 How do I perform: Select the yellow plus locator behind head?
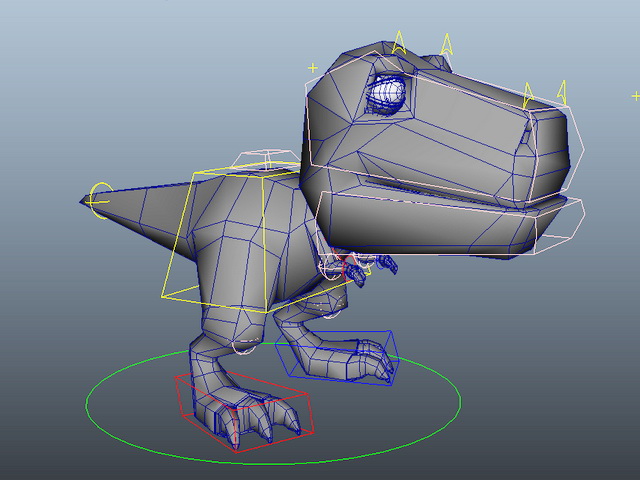click(x=313, y=68)
